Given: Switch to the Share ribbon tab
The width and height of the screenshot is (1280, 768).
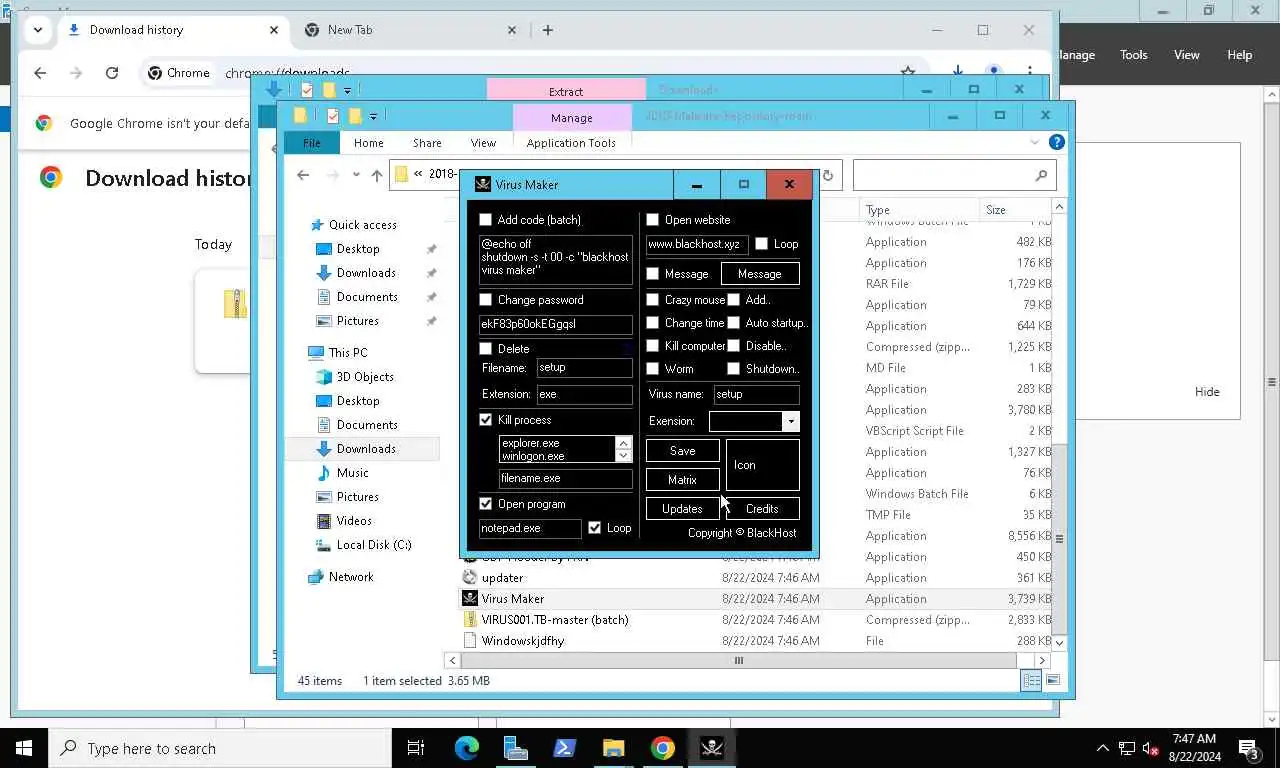Looking at the screenshot, I should pos(427,142).
